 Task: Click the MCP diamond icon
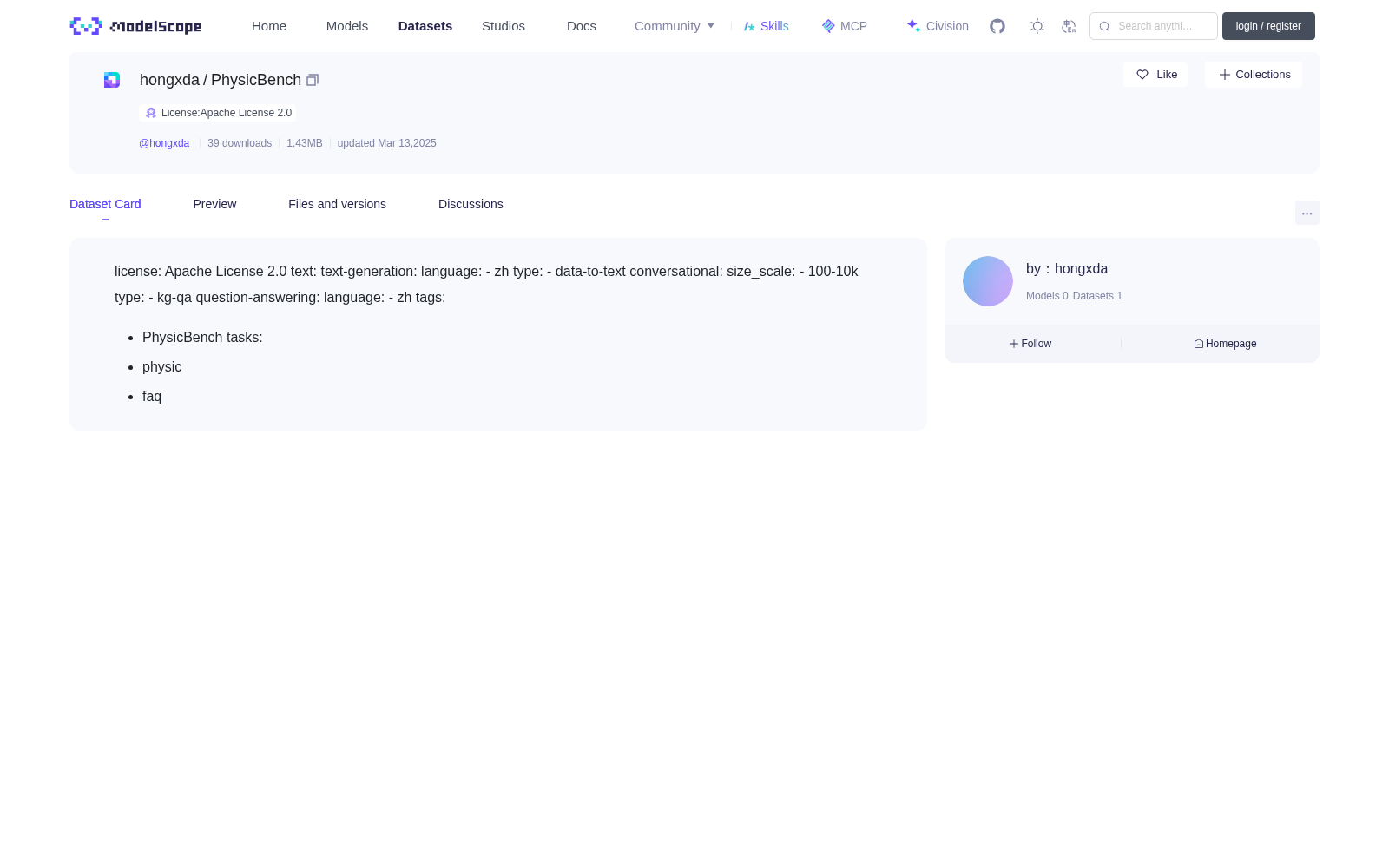point(828,26)
